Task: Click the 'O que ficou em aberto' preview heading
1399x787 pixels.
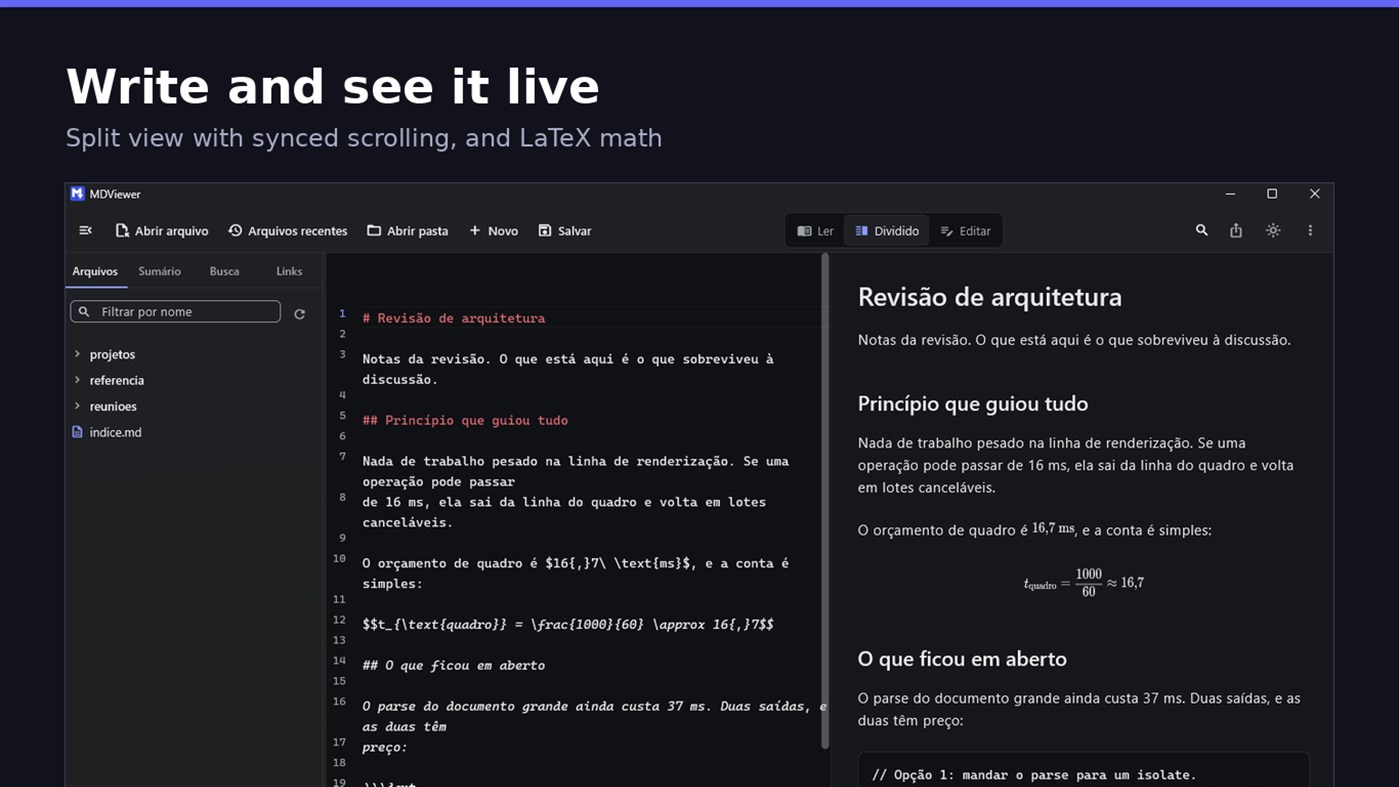Action: 962,659
